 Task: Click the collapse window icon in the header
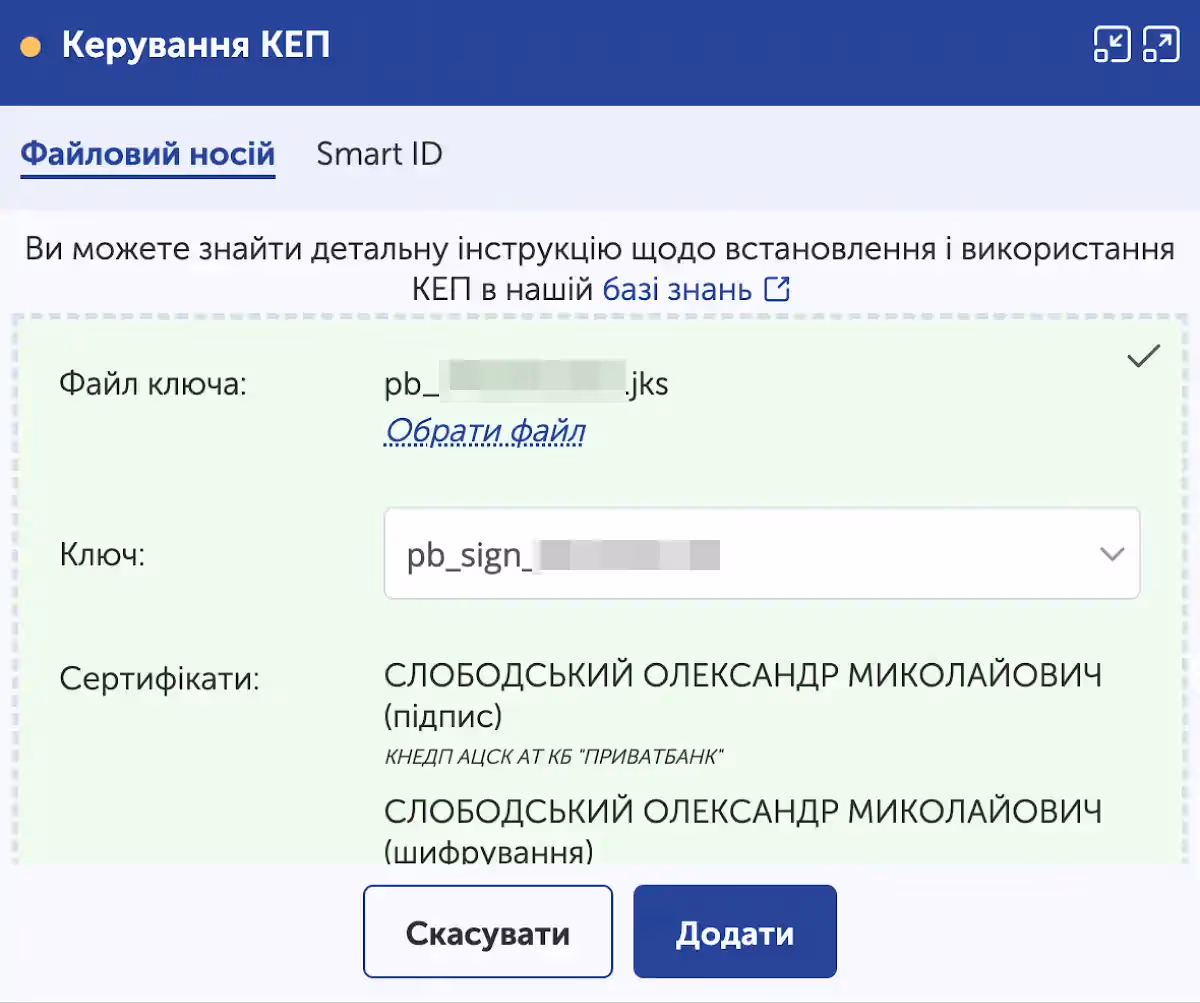(x=1110, y=45)
